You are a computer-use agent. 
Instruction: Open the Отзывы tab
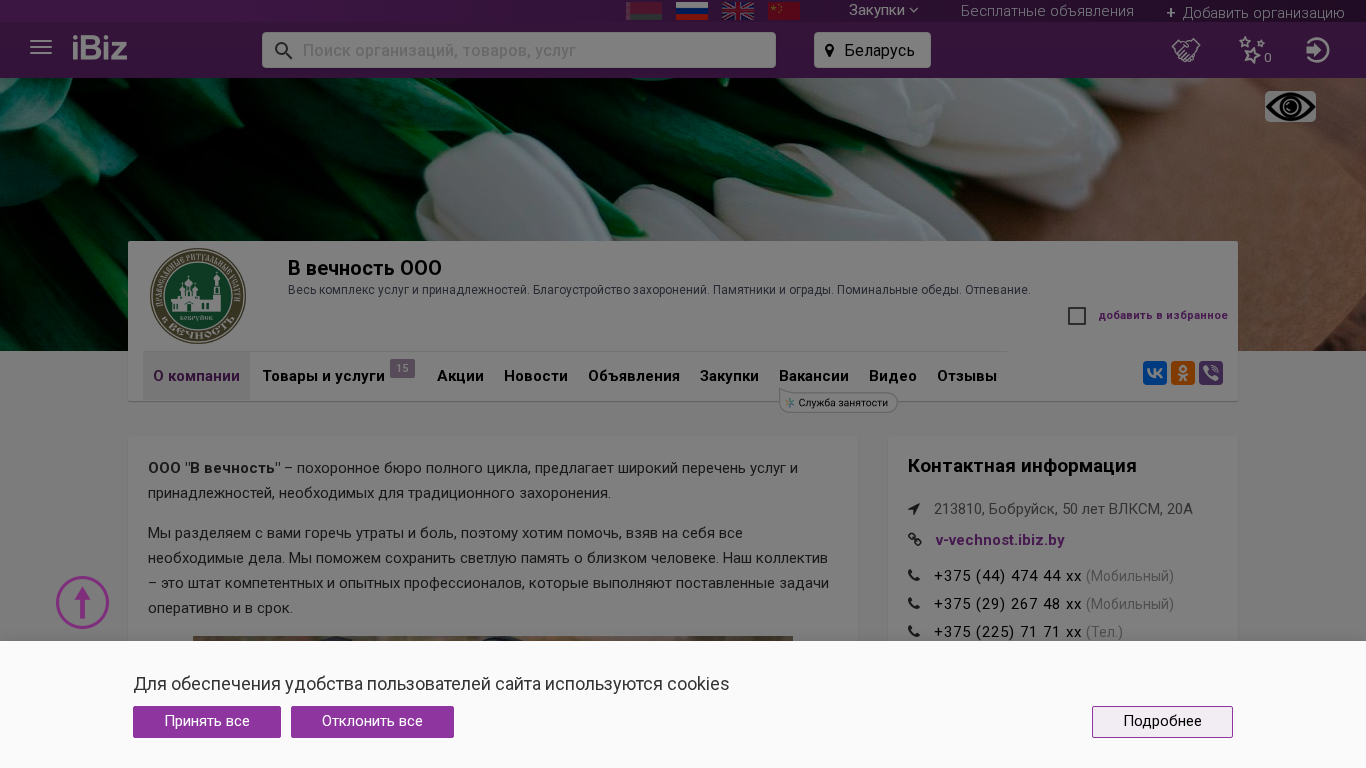pyautogui.click(x=967, y=376)
